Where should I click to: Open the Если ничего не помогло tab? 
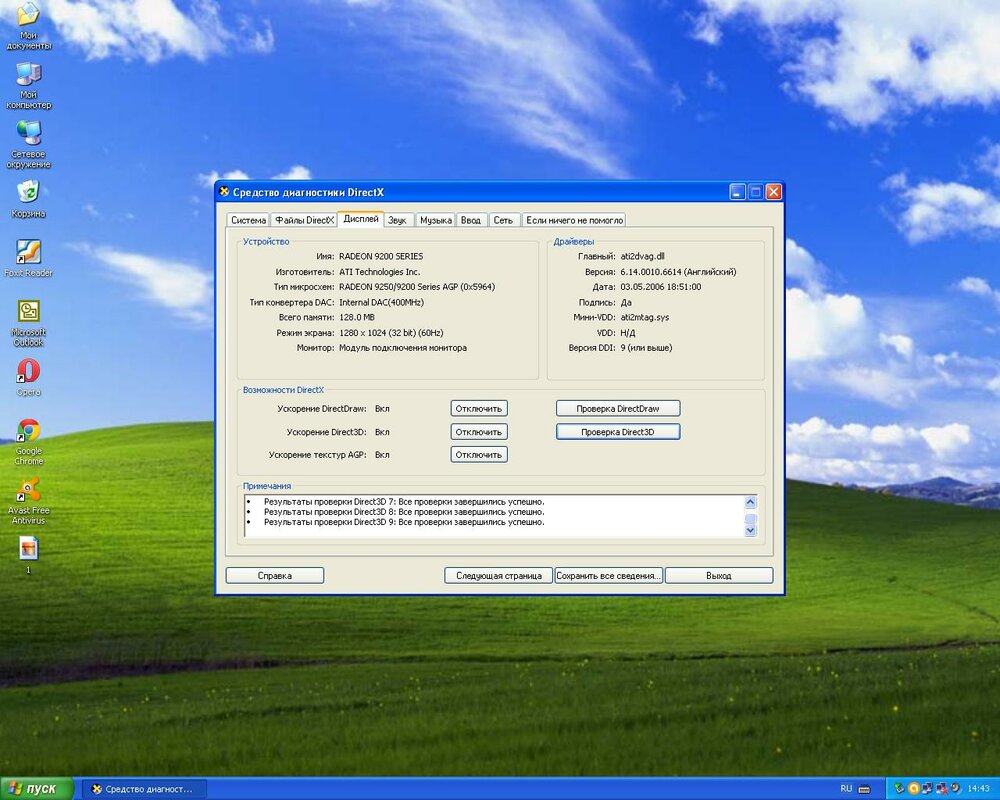[x=574, y=220]
